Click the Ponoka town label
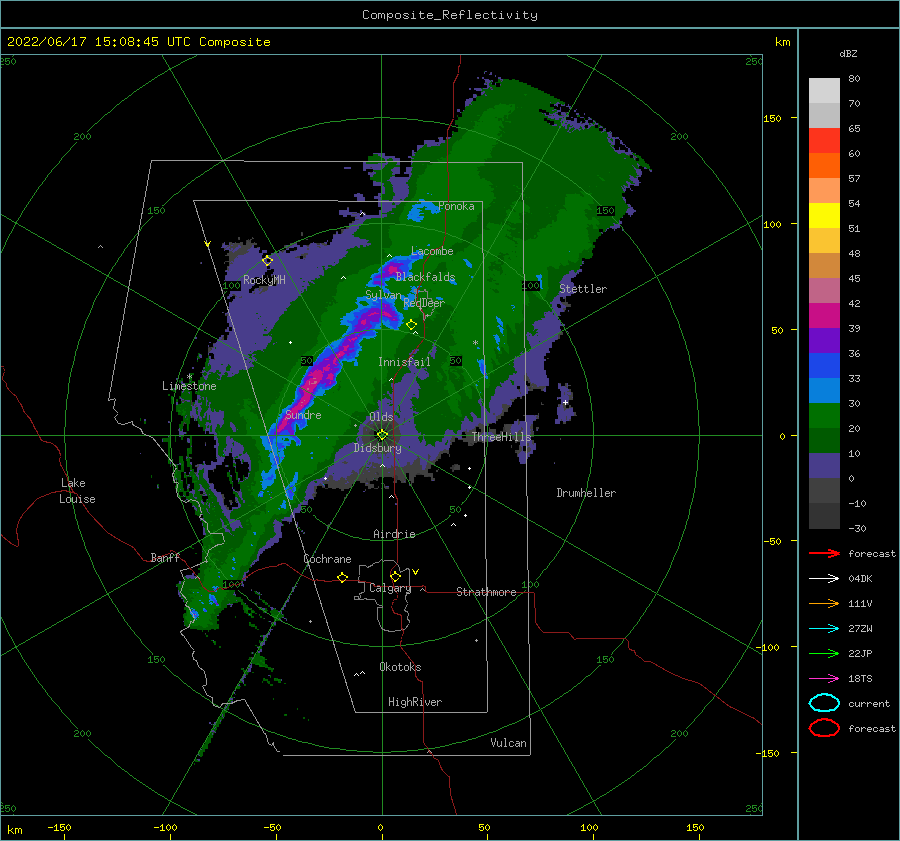The height and width of the screenshot is (841, 900). (456, 206)
